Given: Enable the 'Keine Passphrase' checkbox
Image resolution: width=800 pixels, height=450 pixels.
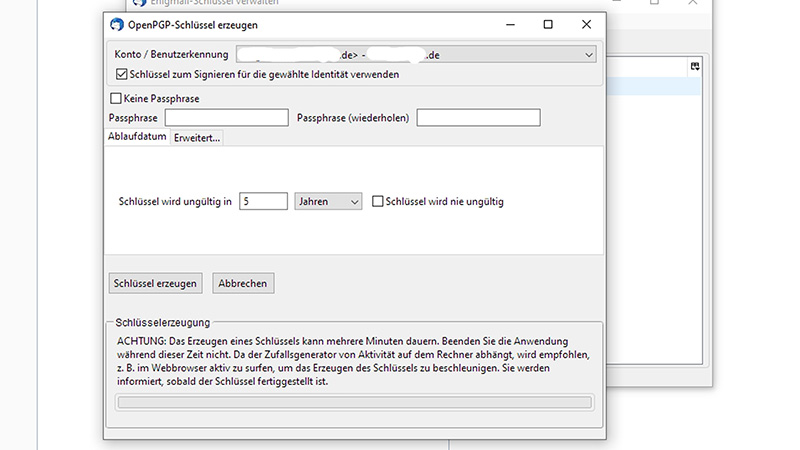Looking at the screenshot, I should [116, 99].
